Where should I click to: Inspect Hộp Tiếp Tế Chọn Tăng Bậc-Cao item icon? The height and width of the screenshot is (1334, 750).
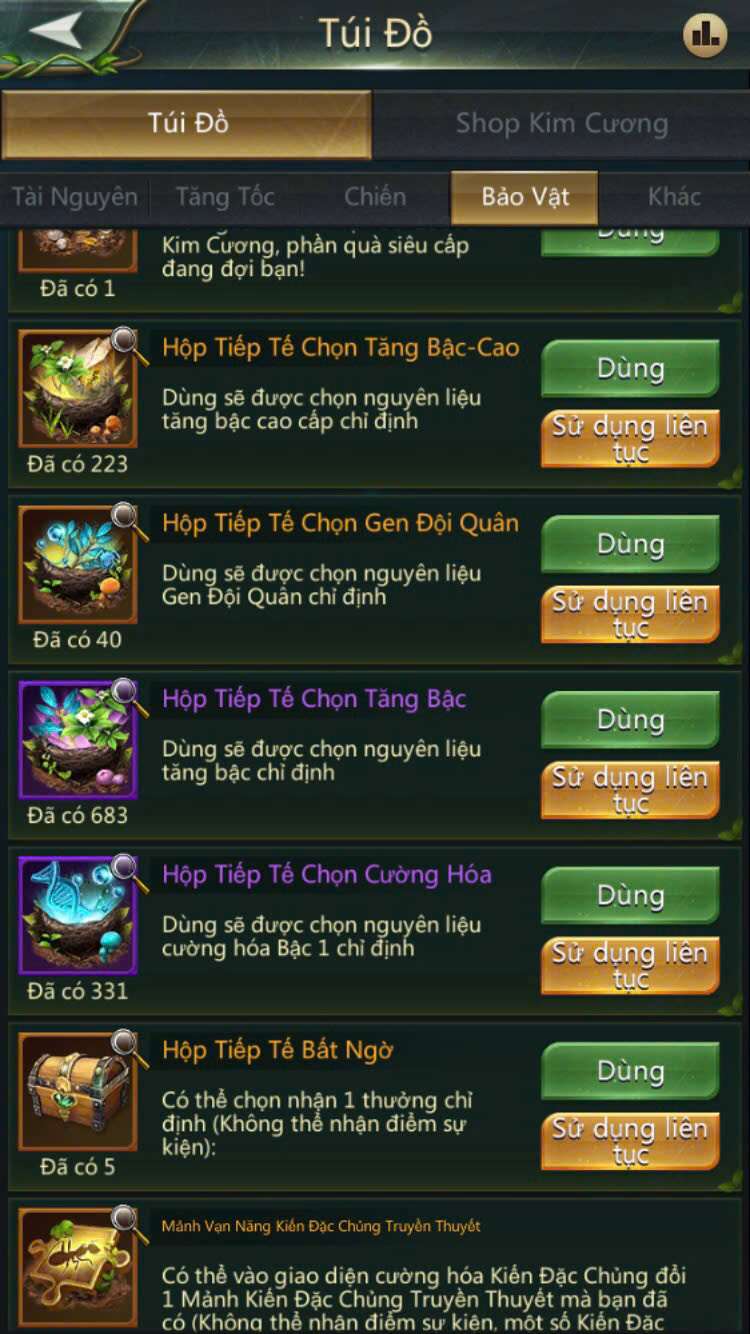78,388
